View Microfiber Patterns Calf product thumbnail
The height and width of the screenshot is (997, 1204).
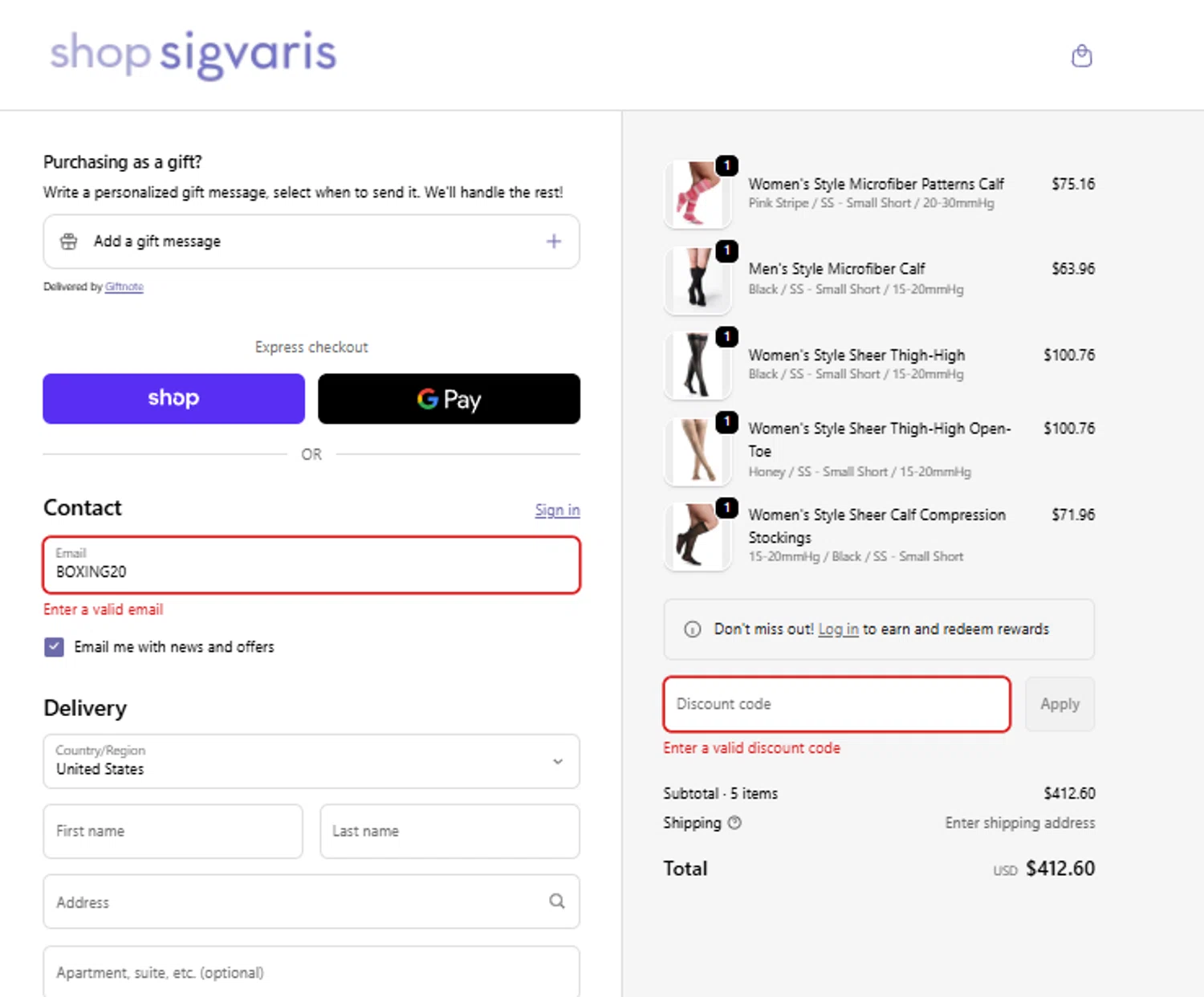click(698, 193)
